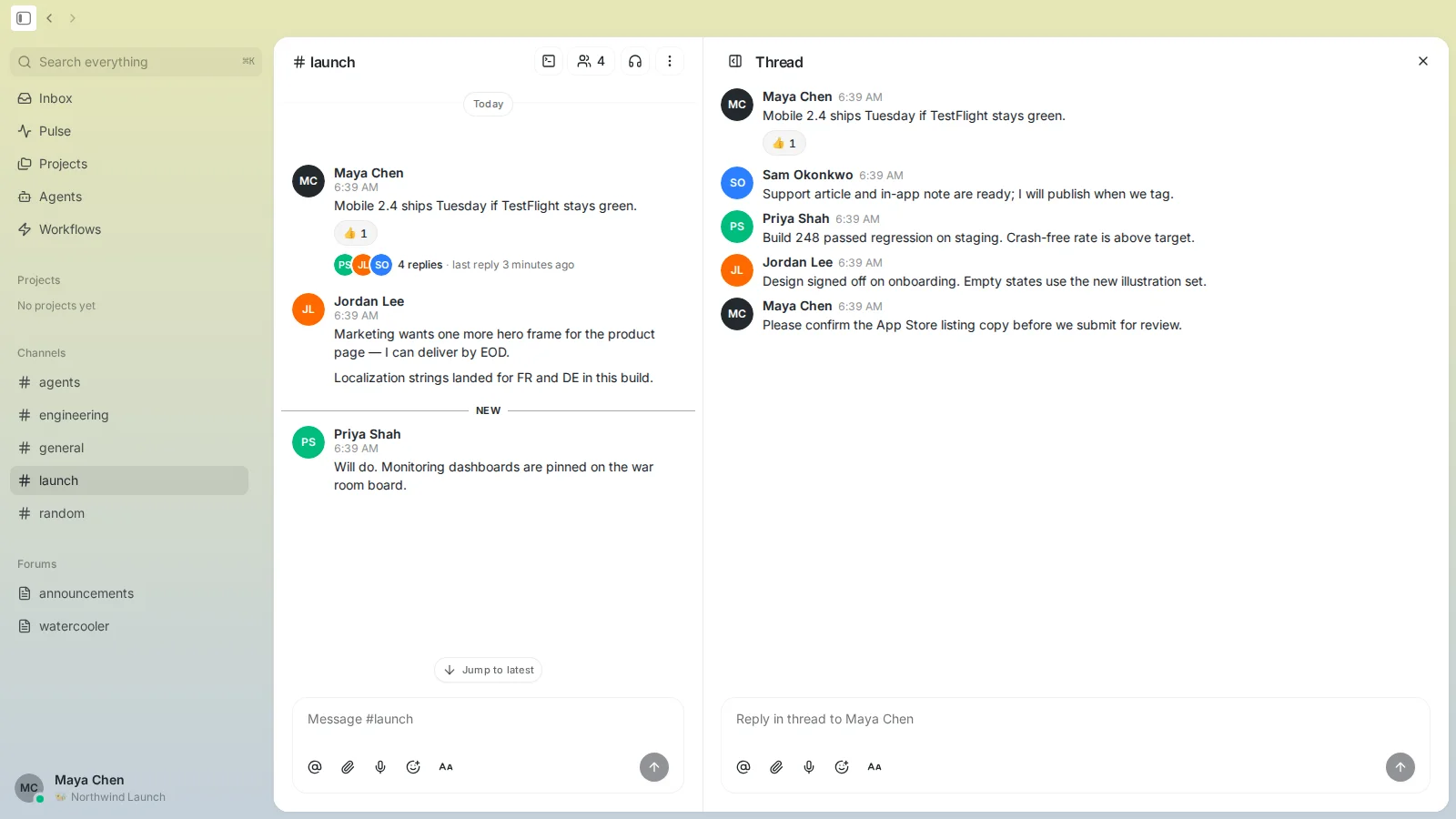Switch to the random channel

point(129,513)
